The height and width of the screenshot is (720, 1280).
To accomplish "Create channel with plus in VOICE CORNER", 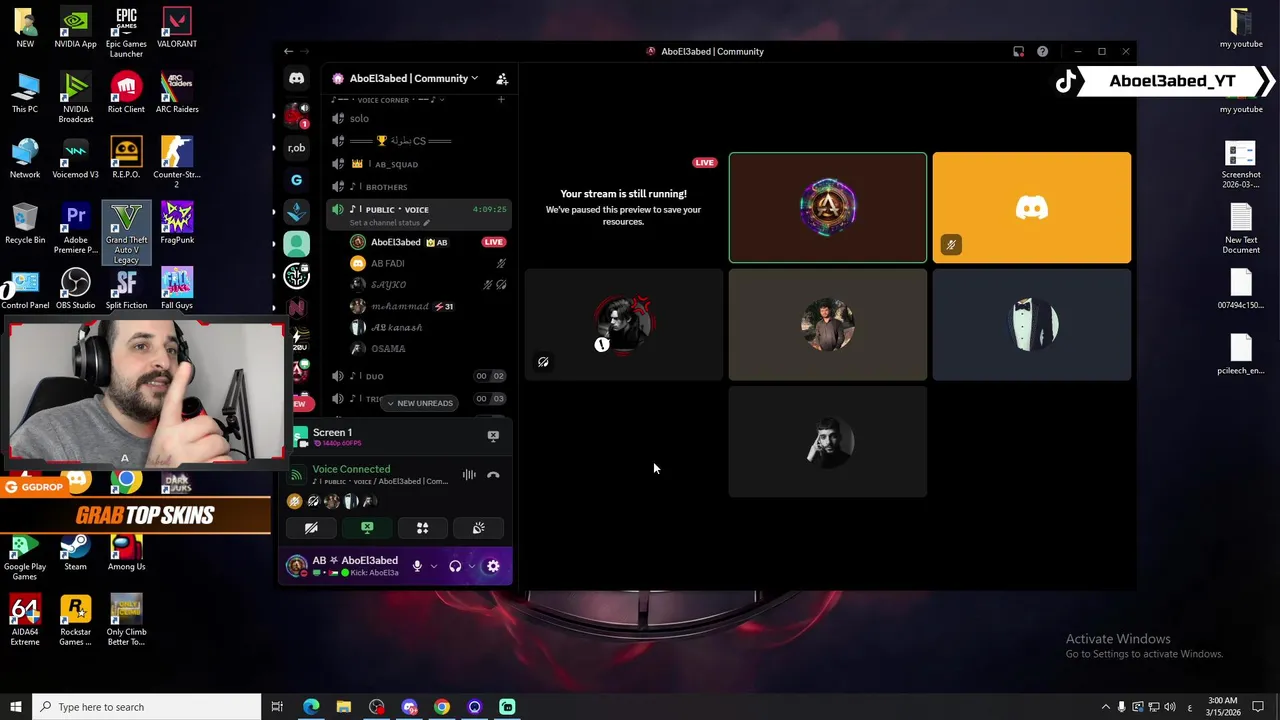I will [501, 100].
